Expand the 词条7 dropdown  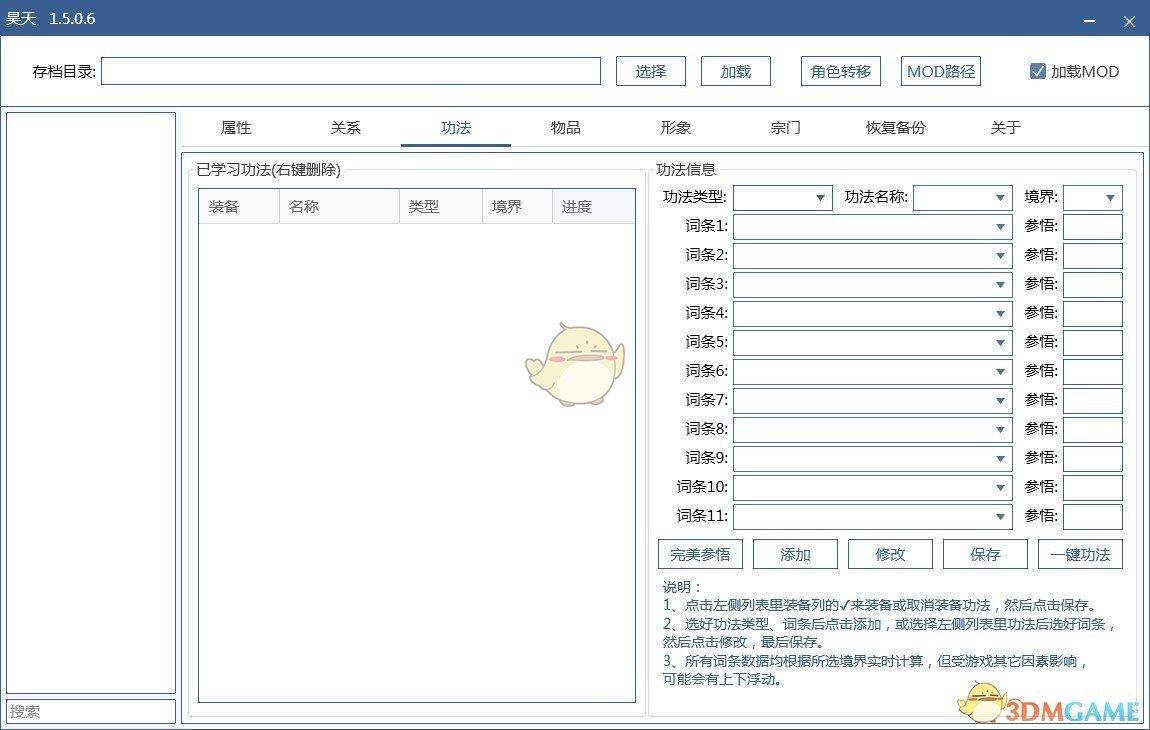pos(873,401)
